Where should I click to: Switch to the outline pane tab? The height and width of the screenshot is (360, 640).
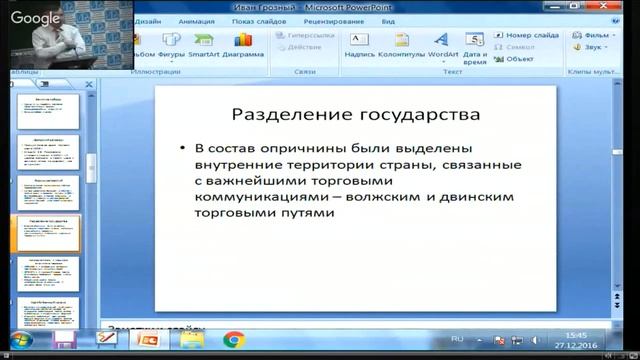[x=46, y=84]
